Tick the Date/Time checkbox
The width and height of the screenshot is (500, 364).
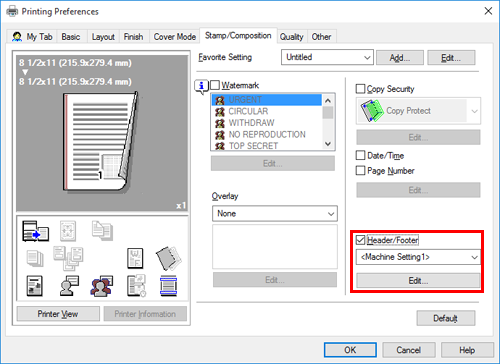point(360,155)
